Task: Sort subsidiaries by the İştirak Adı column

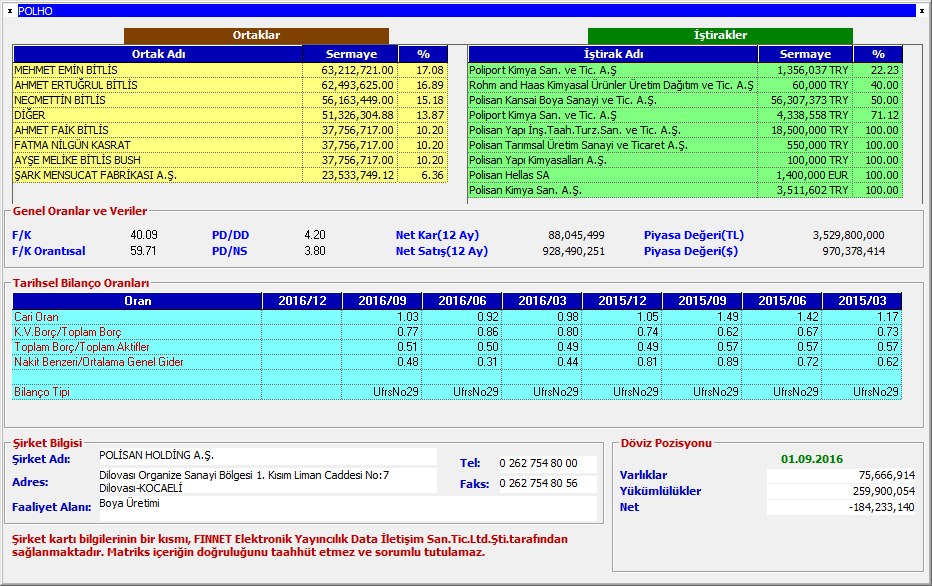Action: point(613,54)
